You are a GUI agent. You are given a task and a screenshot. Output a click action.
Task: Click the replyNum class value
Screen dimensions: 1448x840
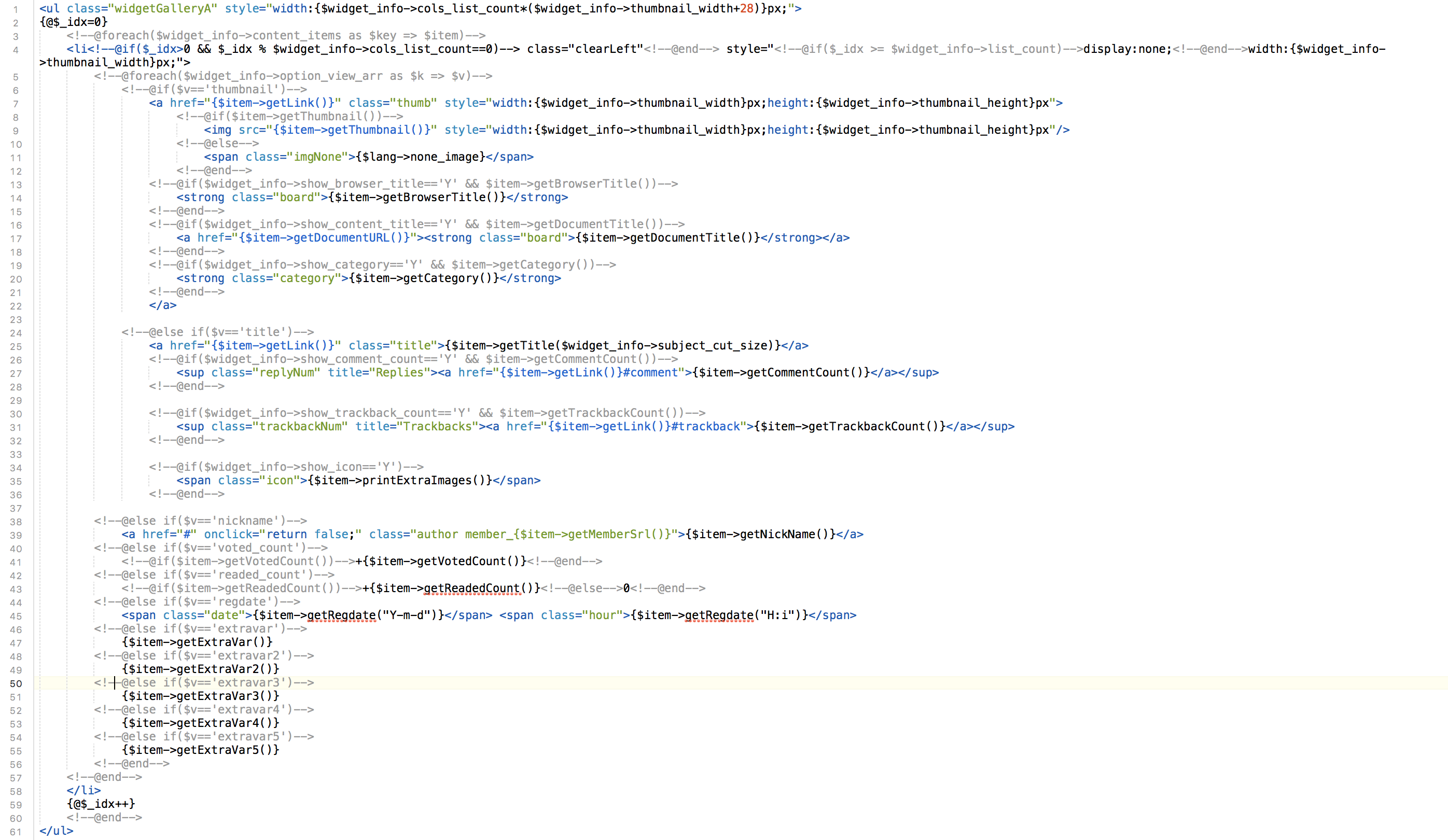click(287, 372)
